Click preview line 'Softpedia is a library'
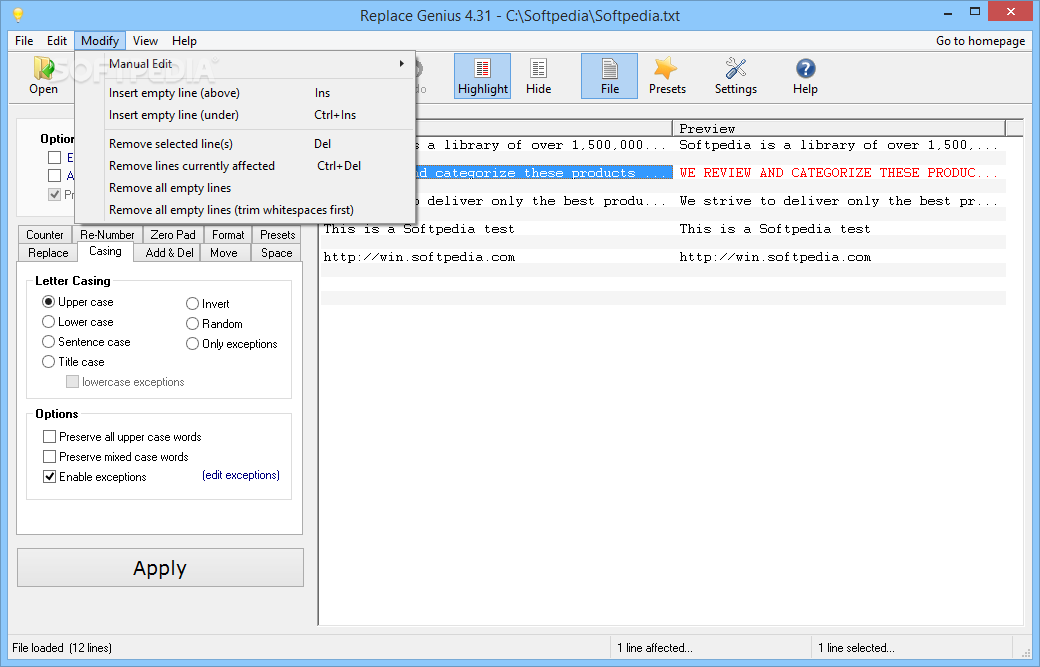The width and height of the screenshot is (1040, 667). click(x=840, y=145)
